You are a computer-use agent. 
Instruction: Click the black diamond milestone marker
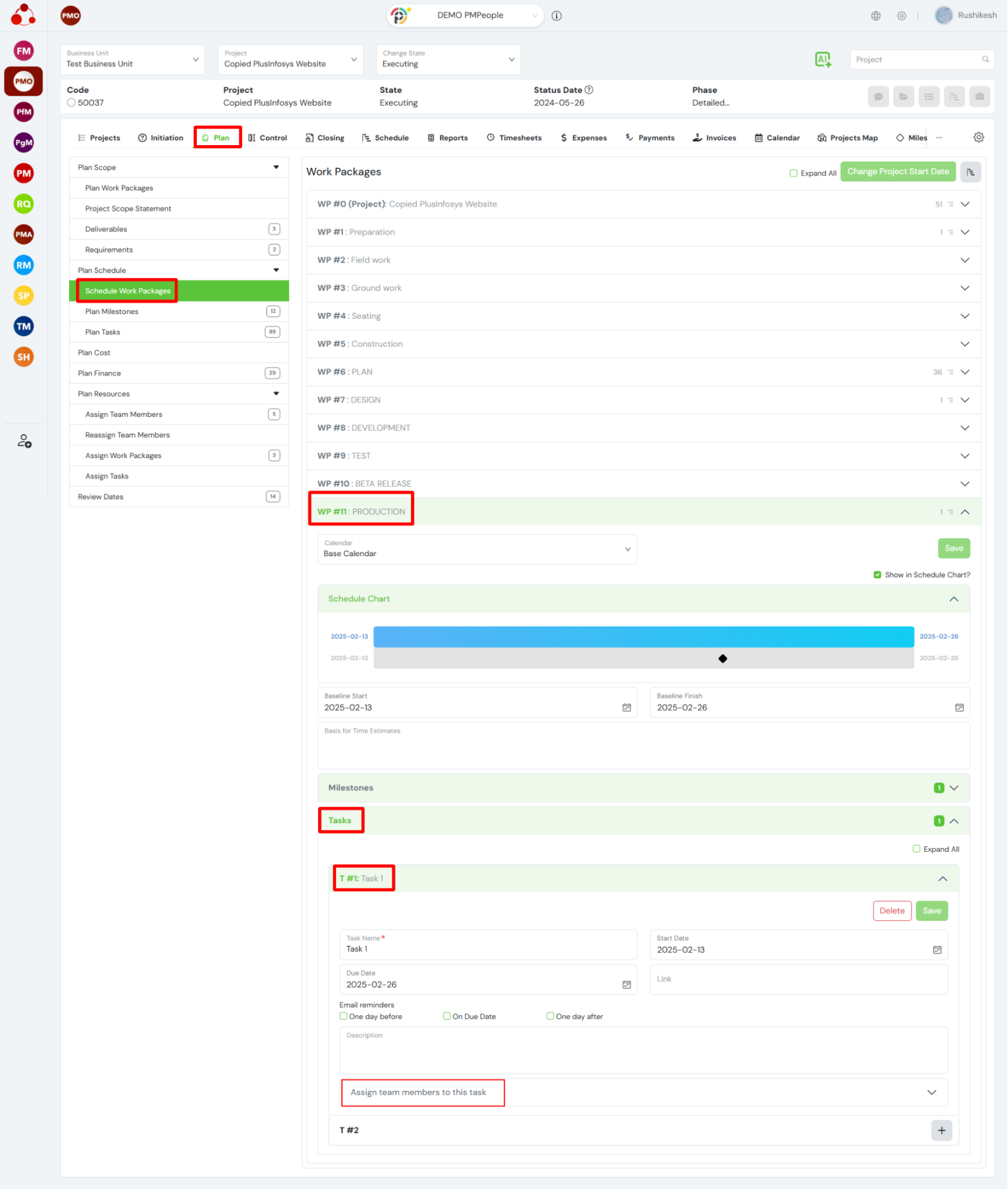(723, 658)
